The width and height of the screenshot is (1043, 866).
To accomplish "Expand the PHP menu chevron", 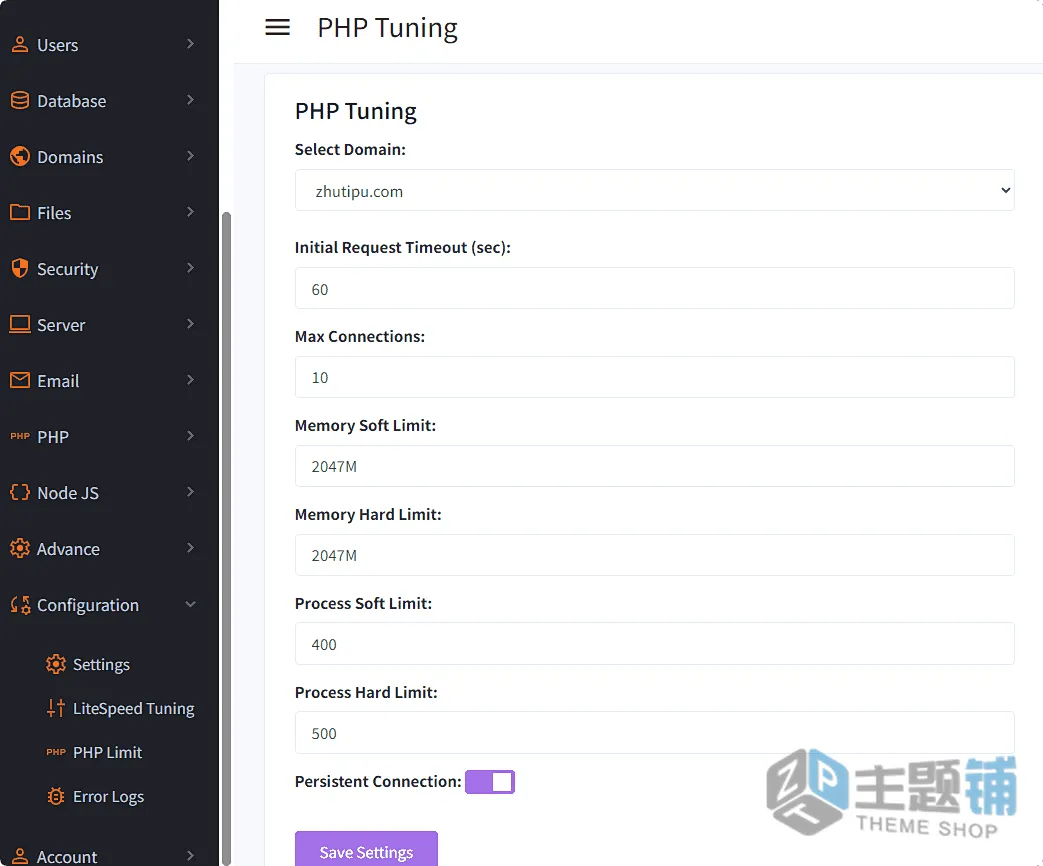I will coord(190,436).
